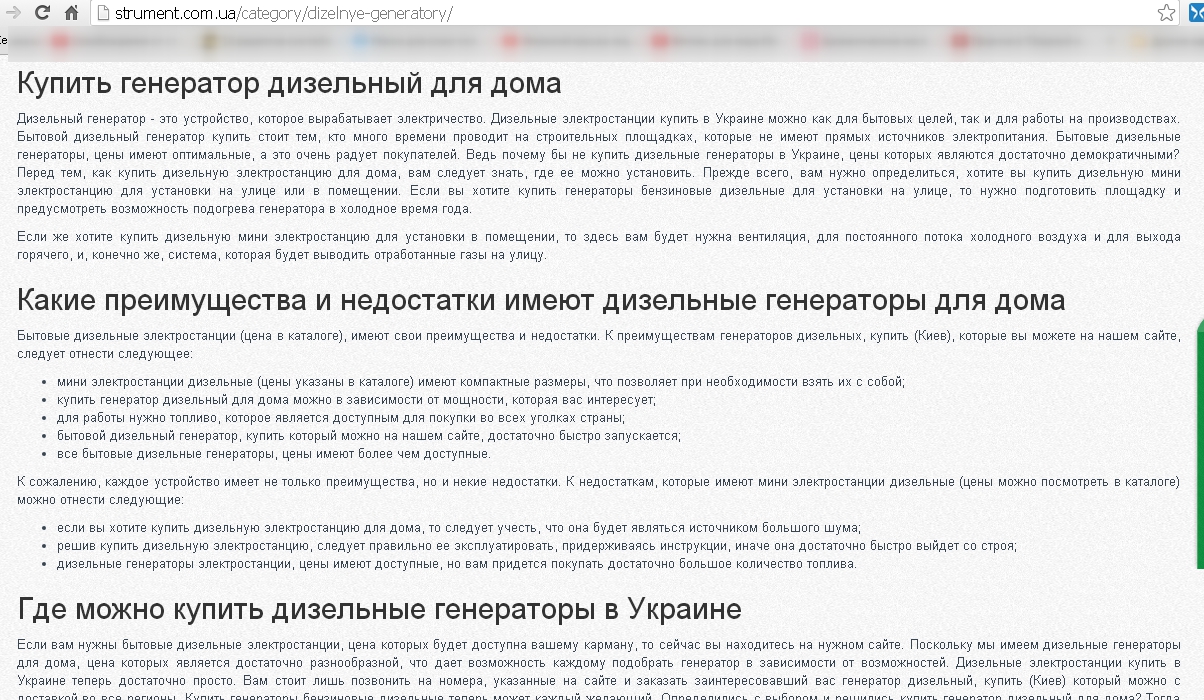Click the browser forward arrow
Image resolution: width=1204 pixels, height=700 pixels.
13,13
